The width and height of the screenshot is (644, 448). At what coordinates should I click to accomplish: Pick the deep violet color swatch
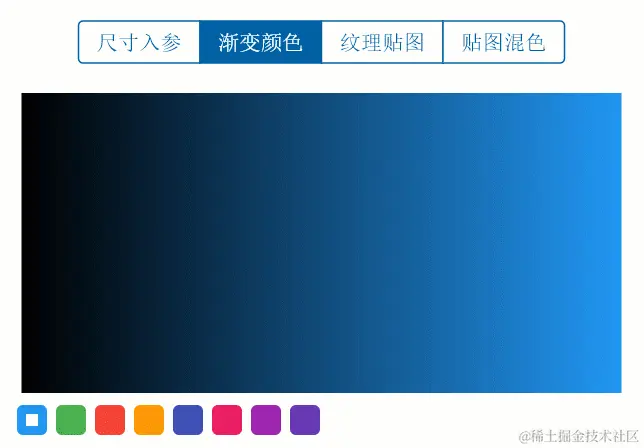[x=305, y=420]
